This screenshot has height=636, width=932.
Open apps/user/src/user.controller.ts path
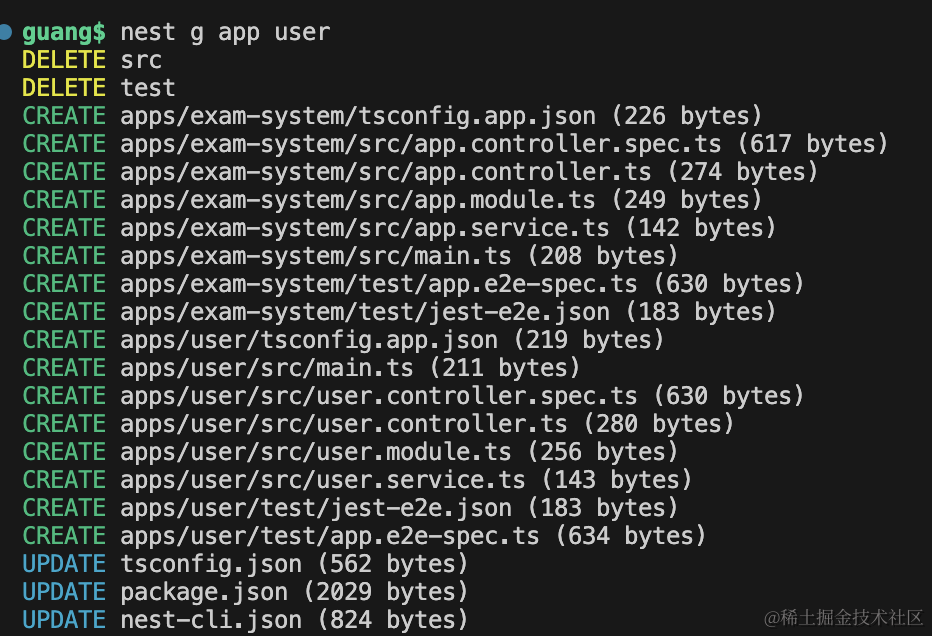click(344, 424)
